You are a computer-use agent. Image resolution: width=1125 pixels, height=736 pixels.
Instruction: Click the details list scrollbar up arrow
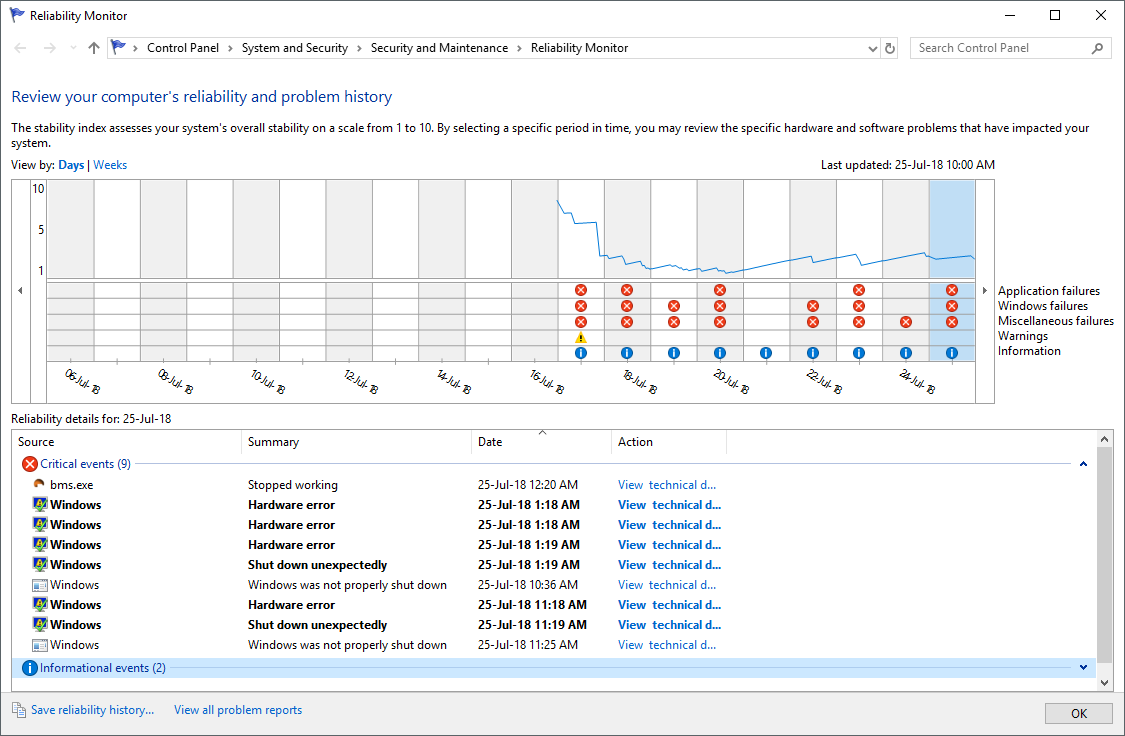tap(1104, 439)
